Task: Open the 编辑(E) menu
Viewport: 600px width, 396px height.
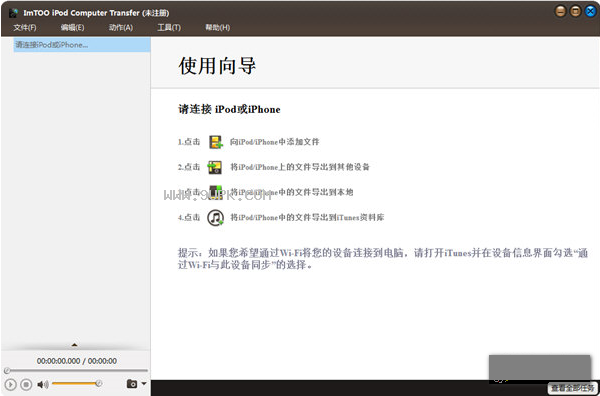Action: (72, 28)
